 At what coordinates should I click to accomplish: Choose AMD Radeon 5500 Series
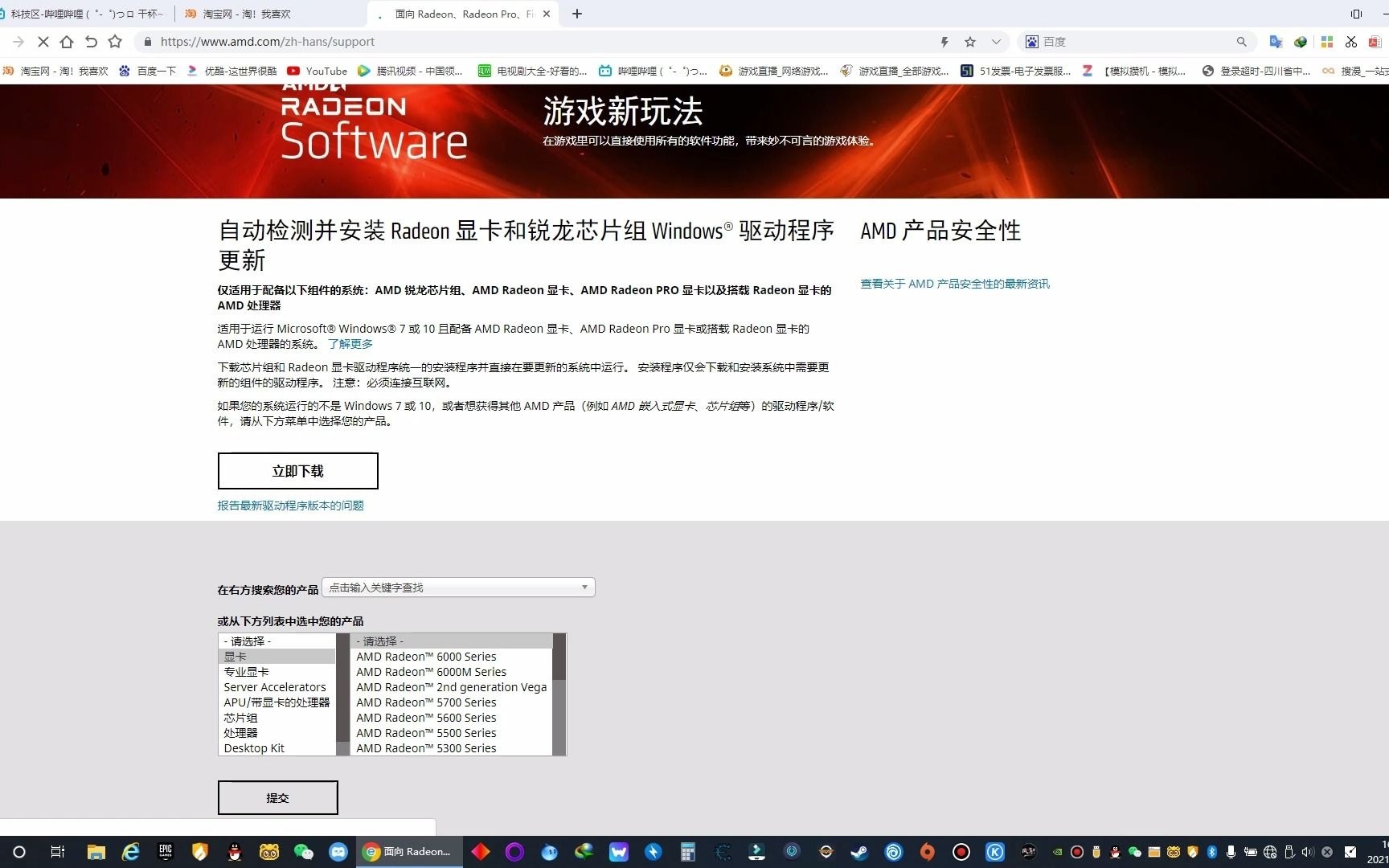tap(452, 733)
